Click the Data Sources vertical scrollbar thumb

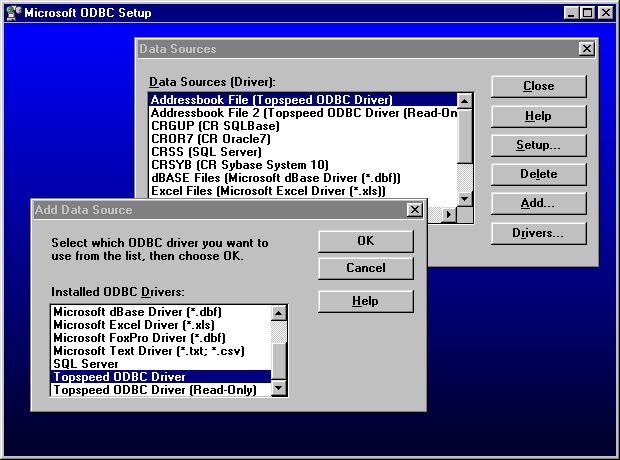click(x=465, y=136)
